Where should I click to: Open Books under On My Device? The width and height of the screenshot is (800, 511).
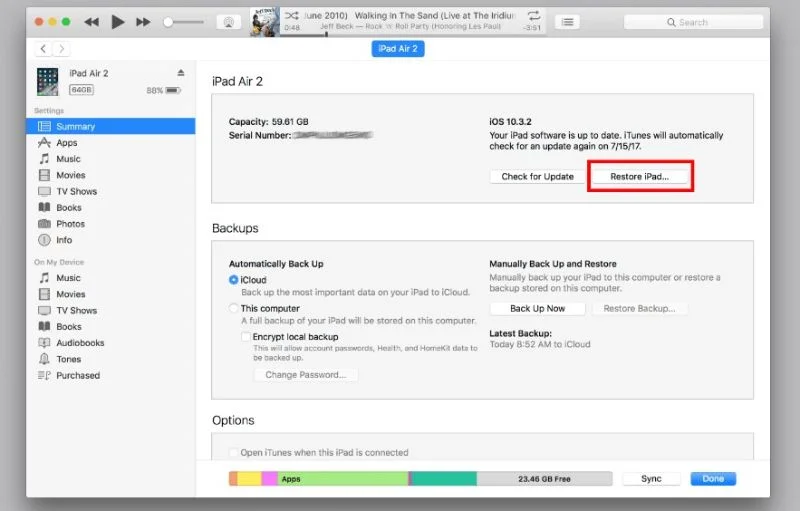click(111, 326)
